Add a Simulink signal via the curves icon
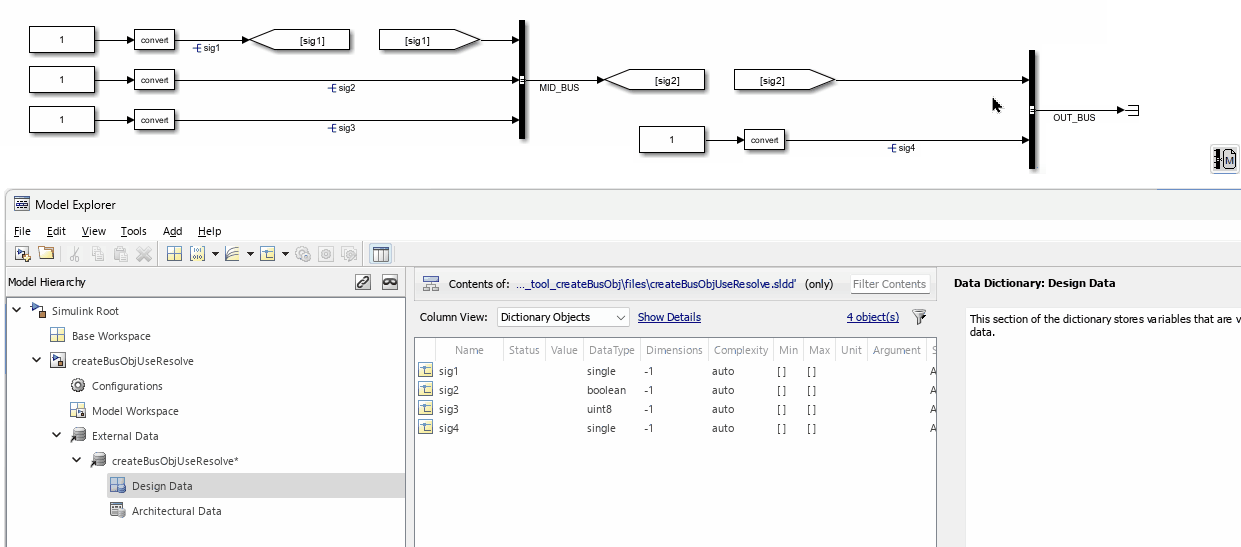Image resolution: width=1241 pixels, height=547 pixels. pos(231,254)
